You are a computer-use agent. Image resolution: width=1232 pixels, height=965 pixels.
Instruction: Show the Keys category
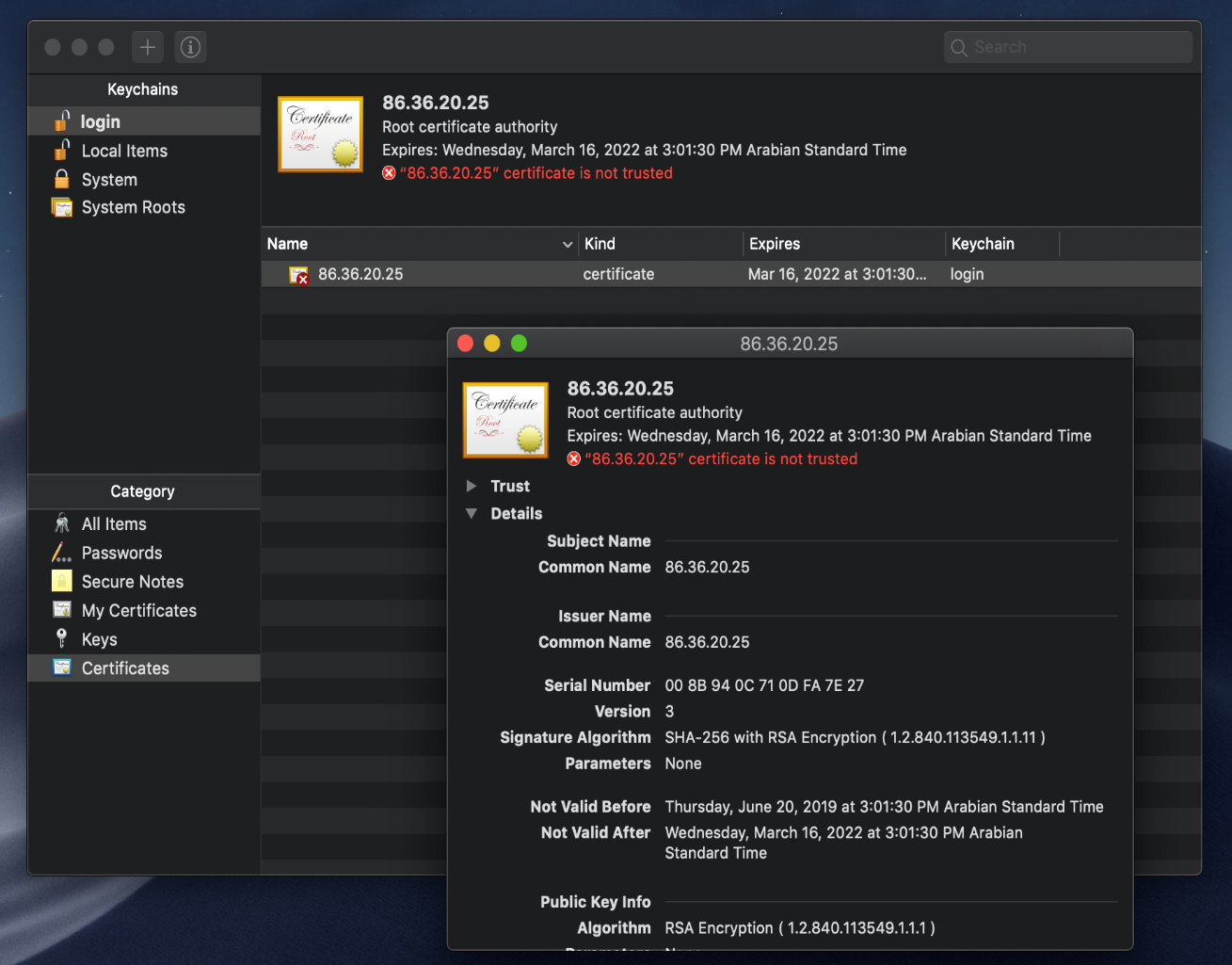[x=144, y=639]
